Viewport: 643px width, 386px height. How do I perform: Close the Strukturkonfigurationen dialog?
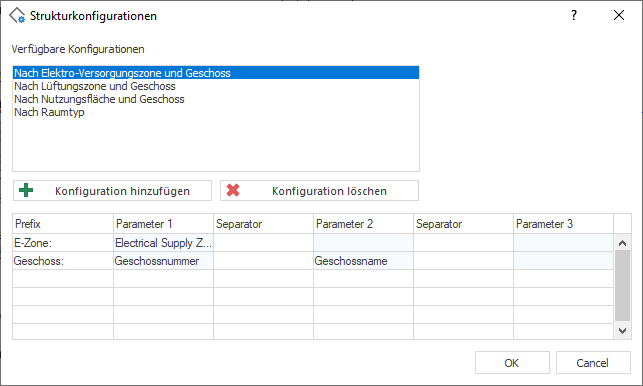coord(619,16)
